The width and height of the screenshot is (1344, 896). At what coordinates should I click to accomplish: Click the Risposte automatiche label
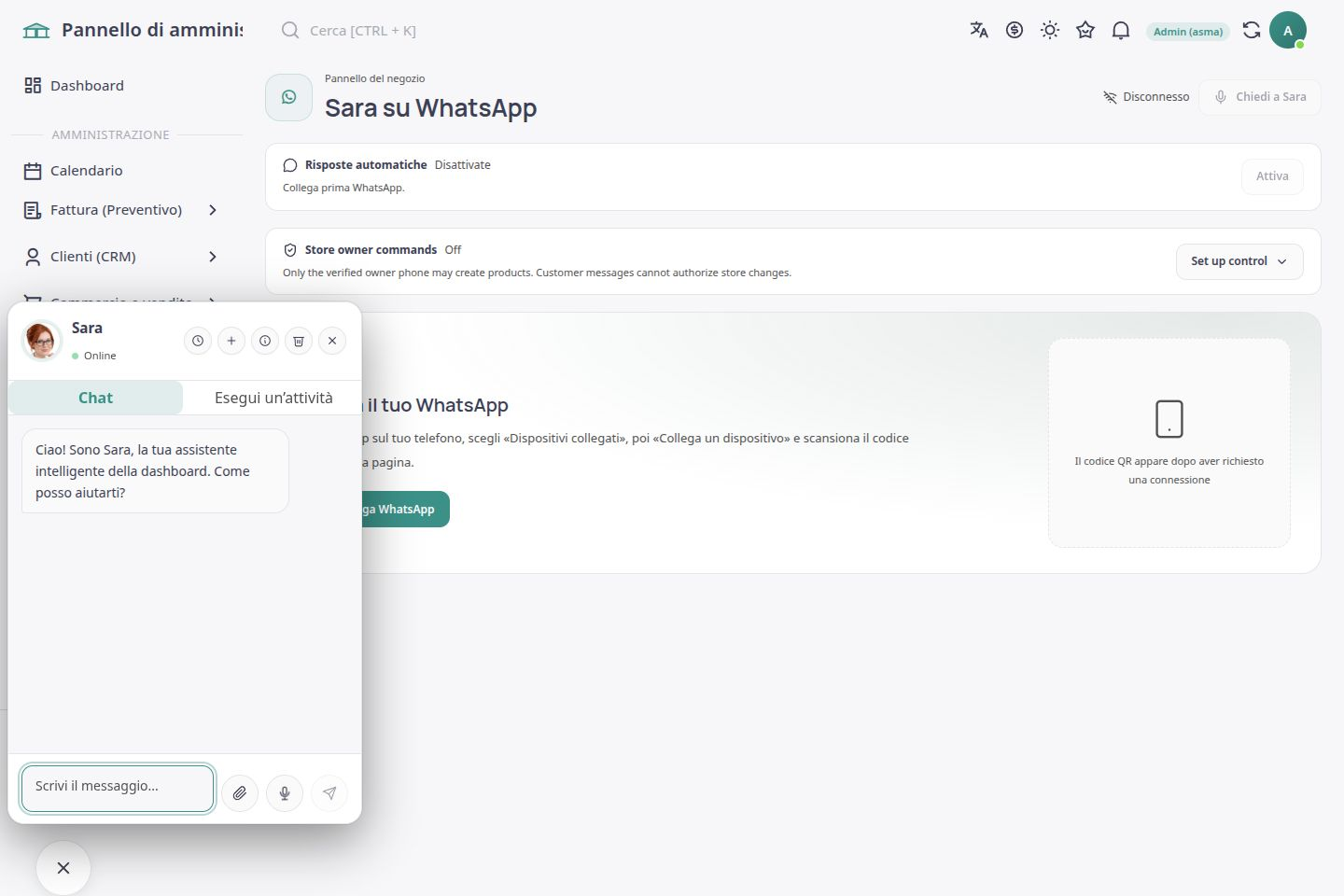[366, 165]
